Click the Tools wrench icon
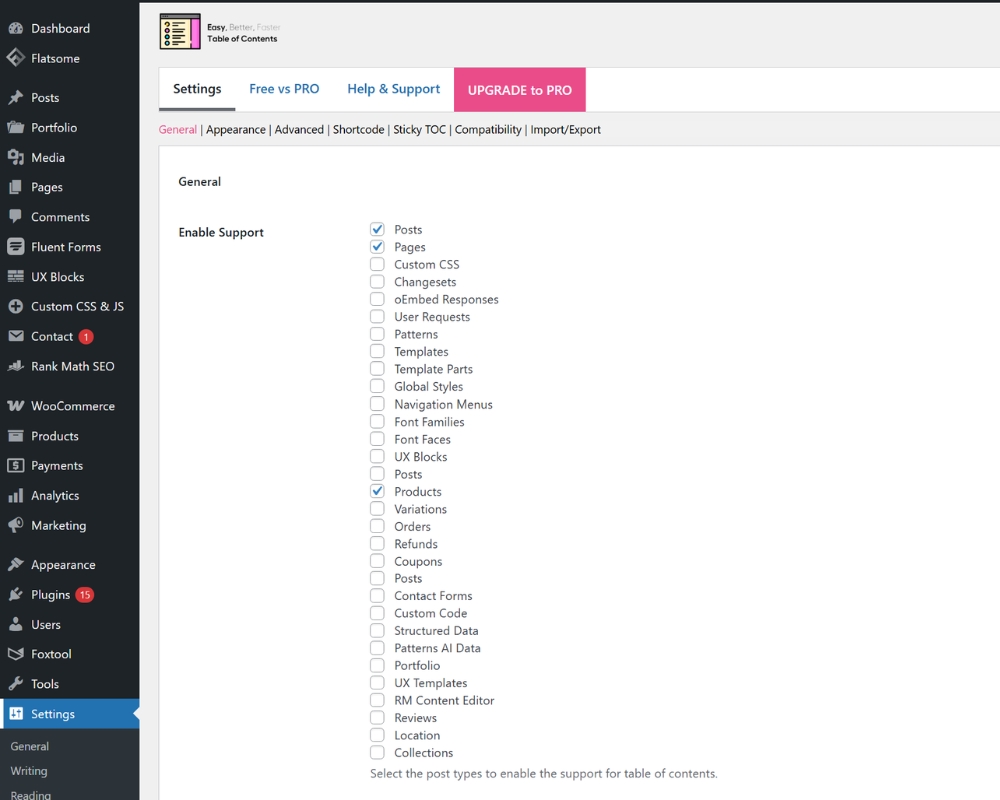1000x800 pixels. tap(16, 684)
